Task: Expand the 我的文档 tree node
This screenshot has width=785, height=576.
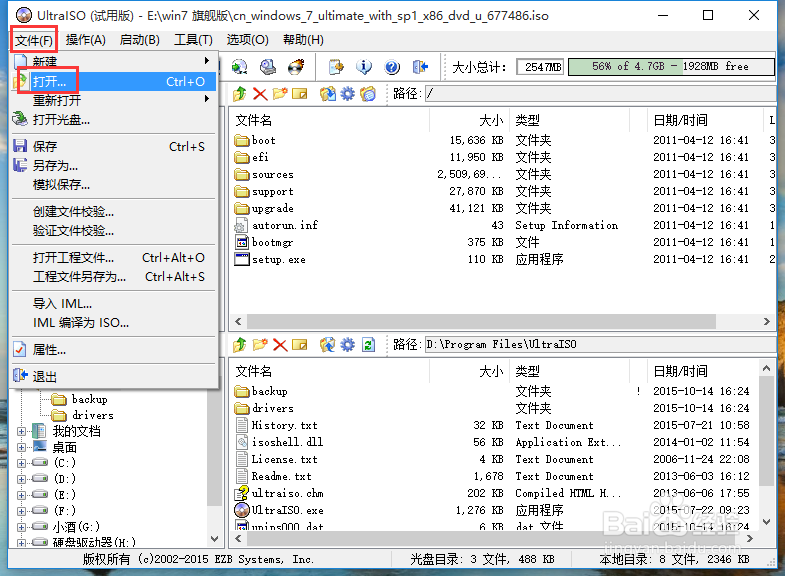Action: click(x=21, y=431)
